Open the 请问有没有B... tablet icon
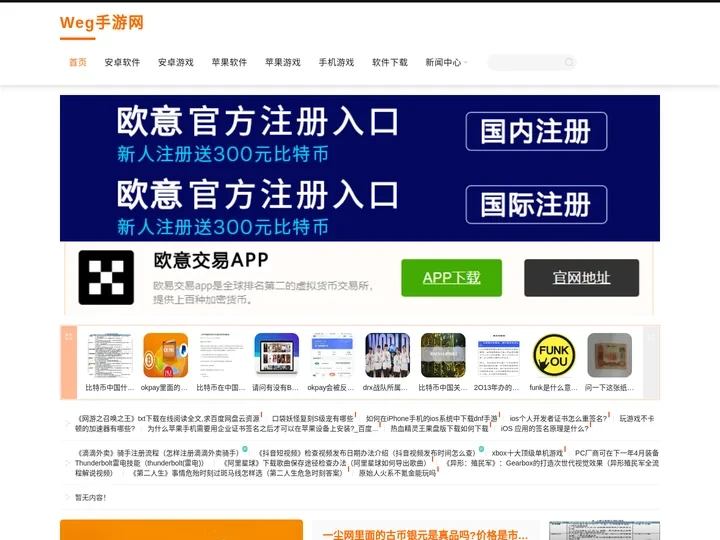 (x=276, y=355)
